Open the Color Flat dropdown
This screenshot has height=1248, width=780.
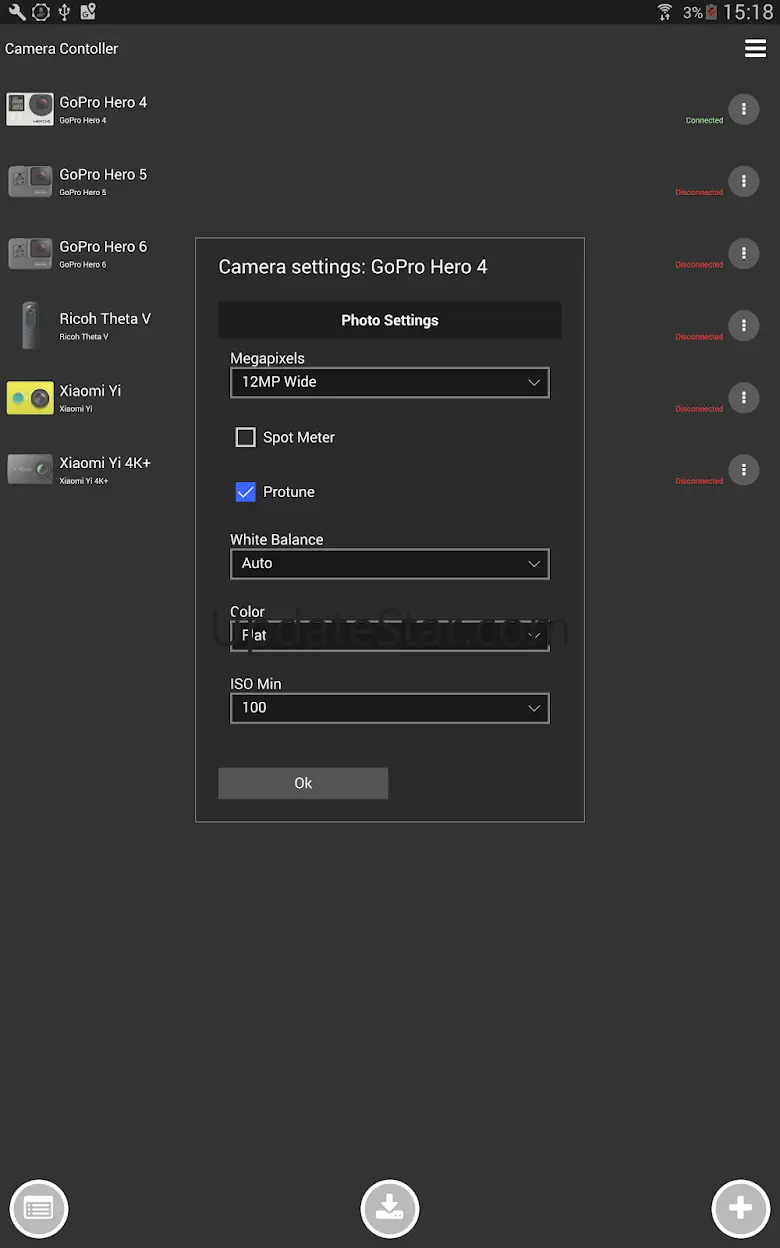click(x=390, y=636)
